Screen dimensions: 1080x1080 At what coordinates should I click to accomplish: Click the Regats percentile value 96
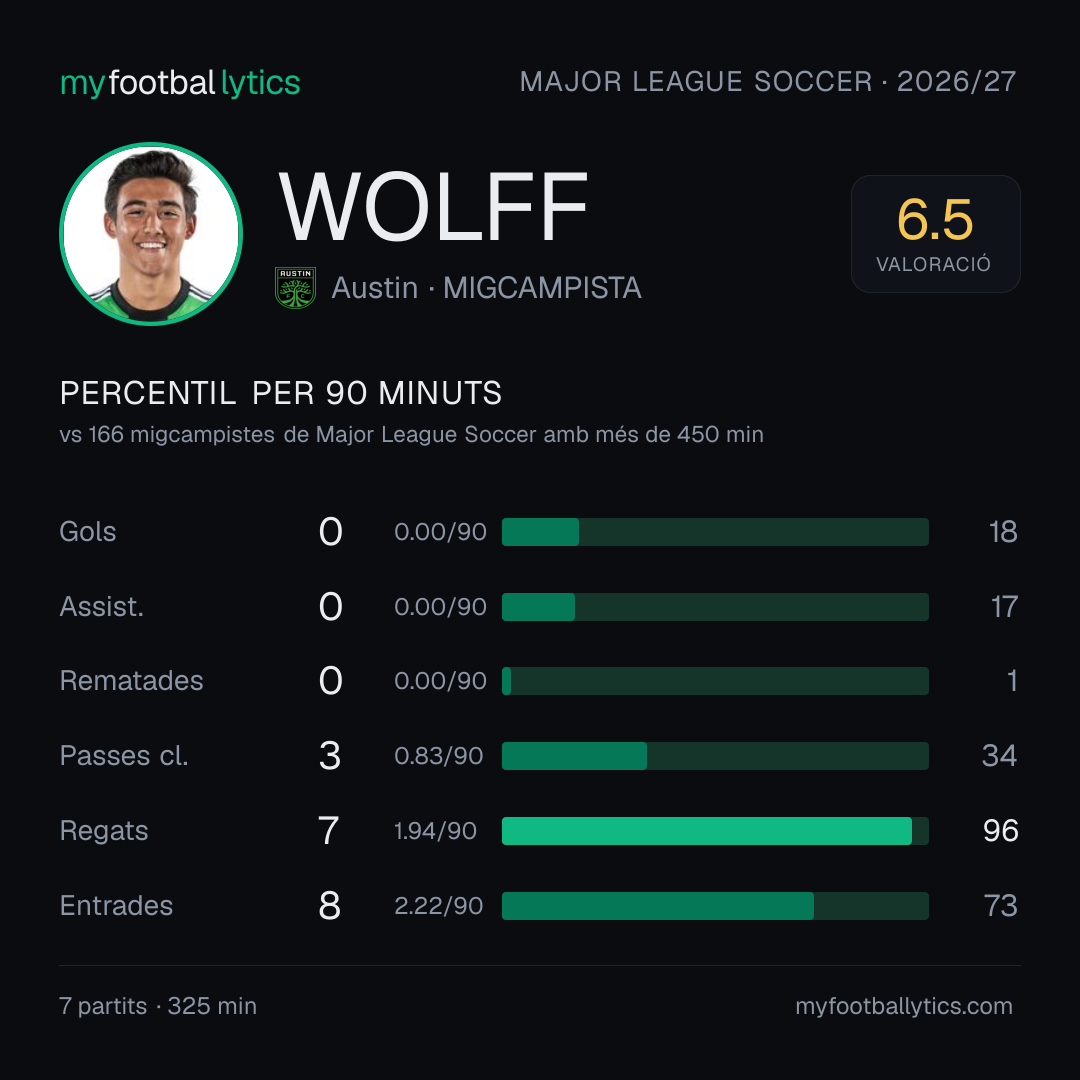1001,831
